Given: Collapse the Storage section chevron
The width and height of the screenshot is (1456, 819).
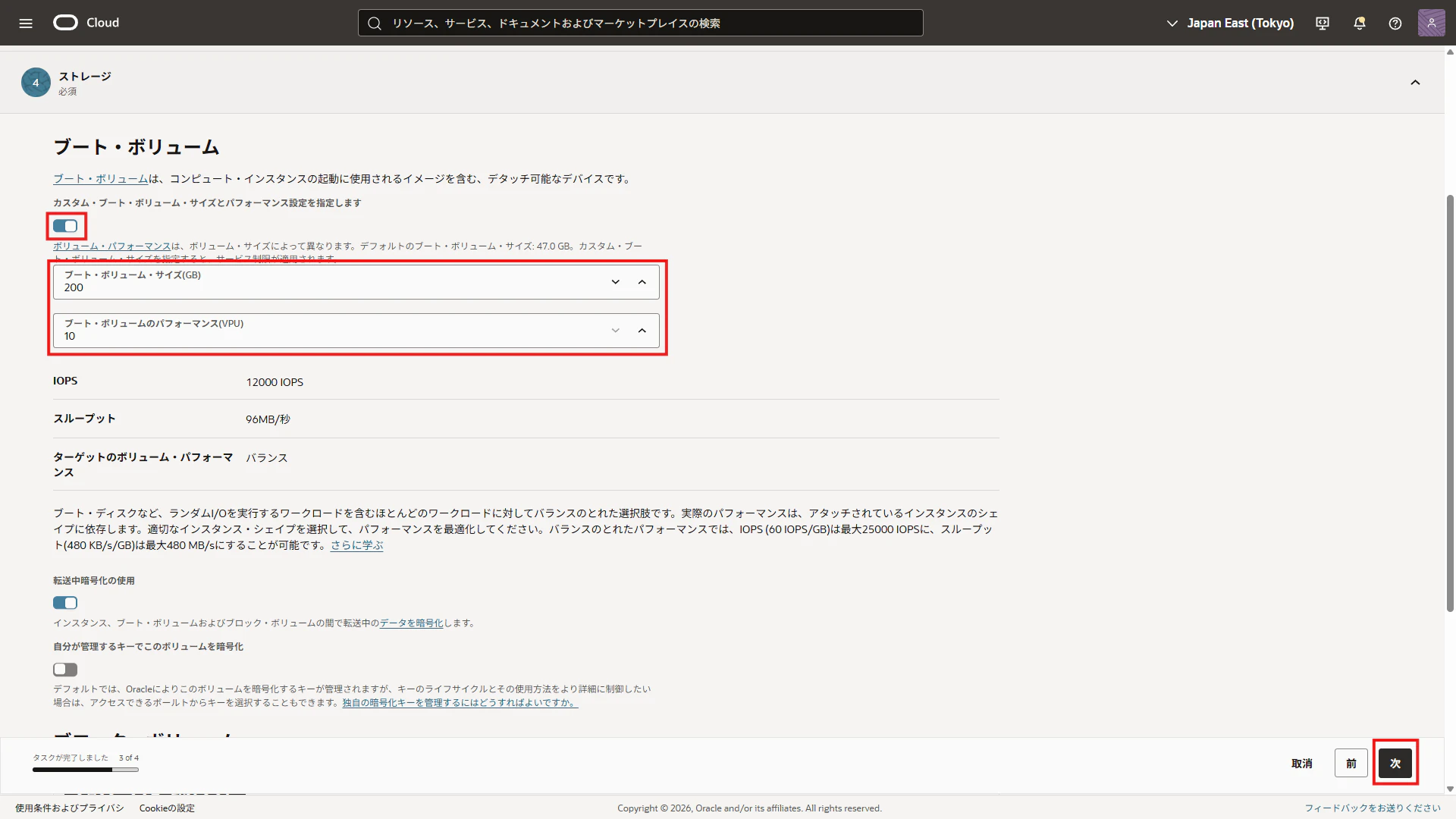Looking at the screenshot, I should pyautogui.click(x=1415, y=83).
